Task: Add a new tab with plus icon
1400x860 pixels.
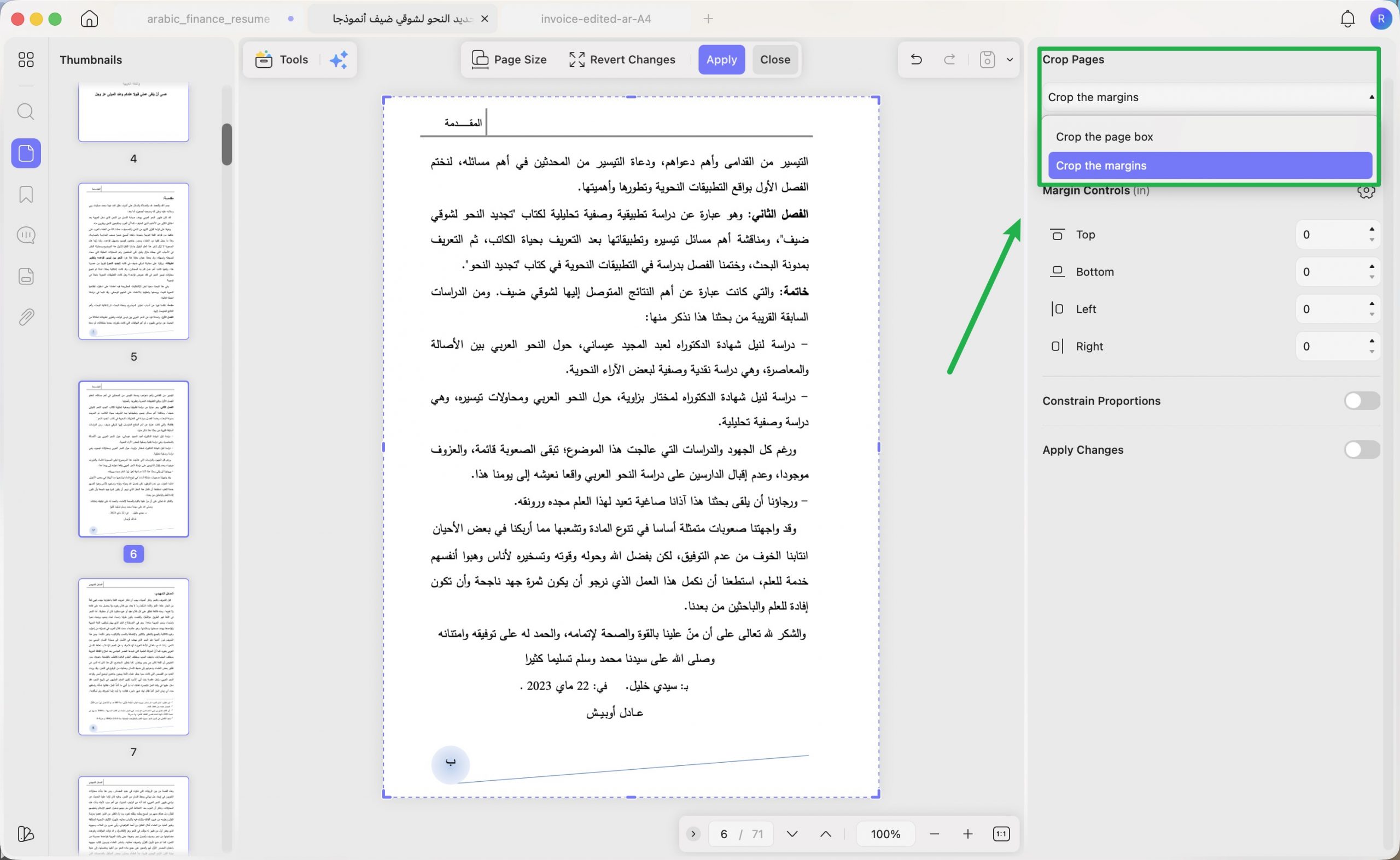Action: click(x=708, y=19)
